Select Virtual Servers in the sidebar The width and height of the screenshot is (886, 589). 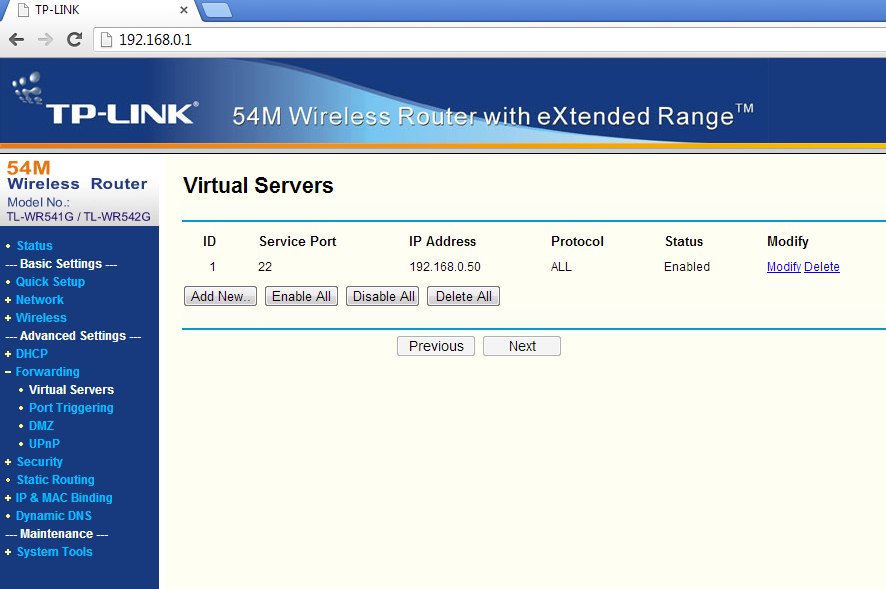point(71,390)
